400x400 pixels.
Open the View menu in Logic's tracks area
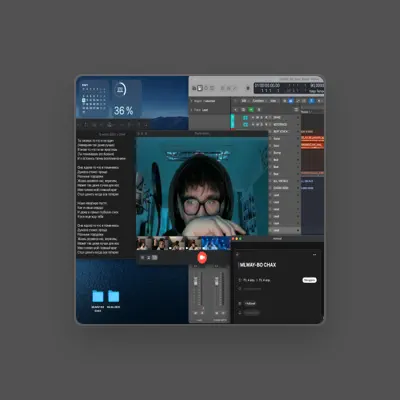coord(274,101)
